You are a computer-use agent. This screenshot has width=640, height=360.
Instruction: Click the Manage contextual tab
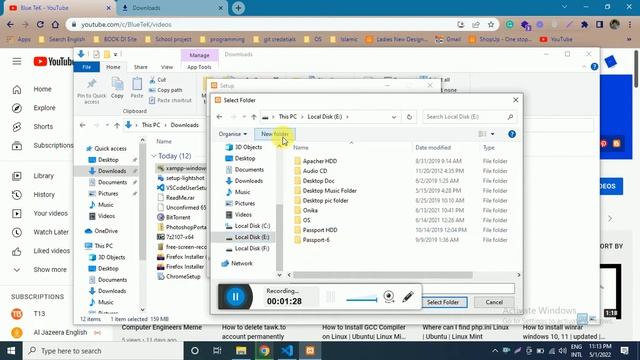pyautogui.click(x=199, y=55)
